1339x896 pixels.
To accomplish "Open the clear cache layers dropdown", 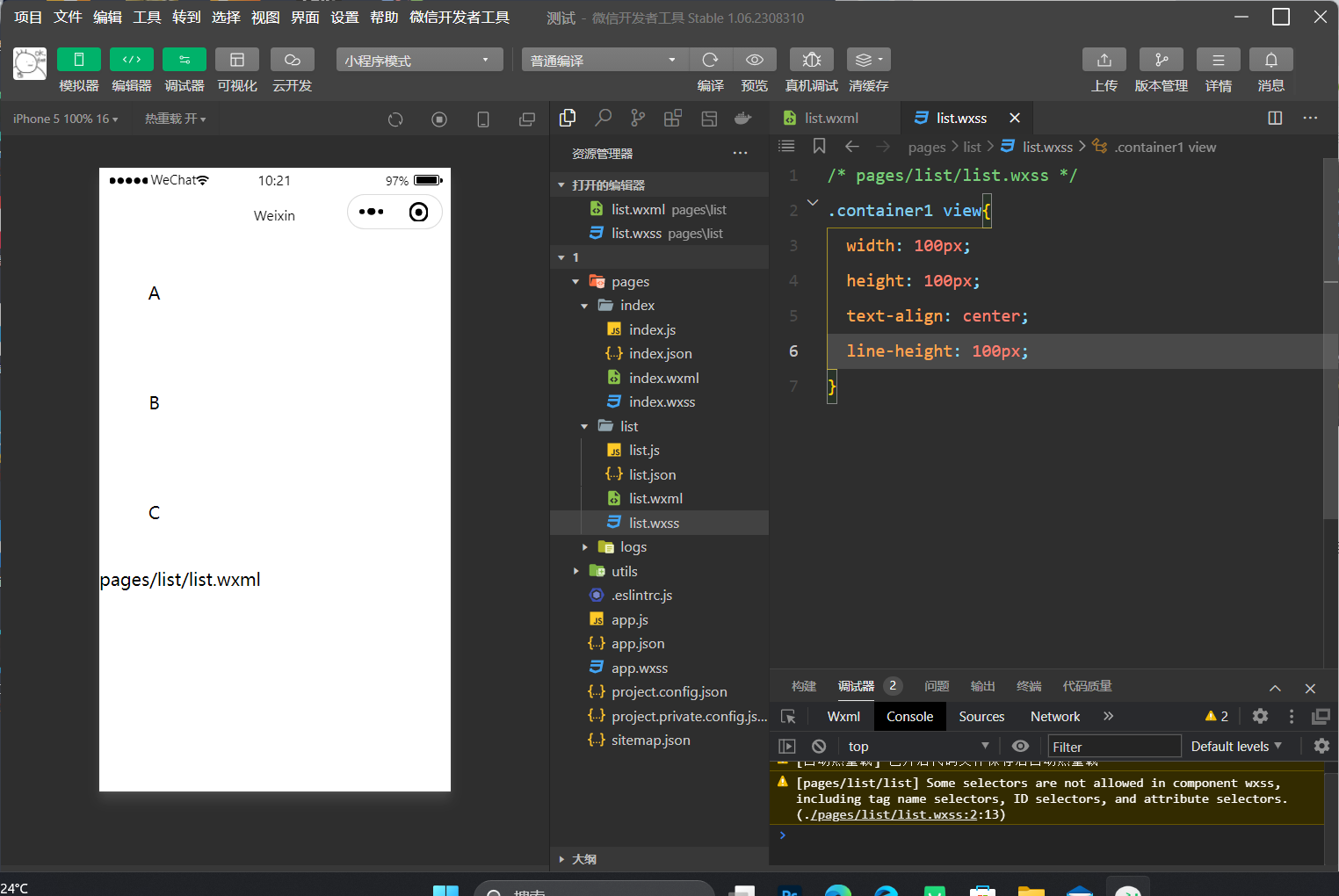I will click(869, 60).
